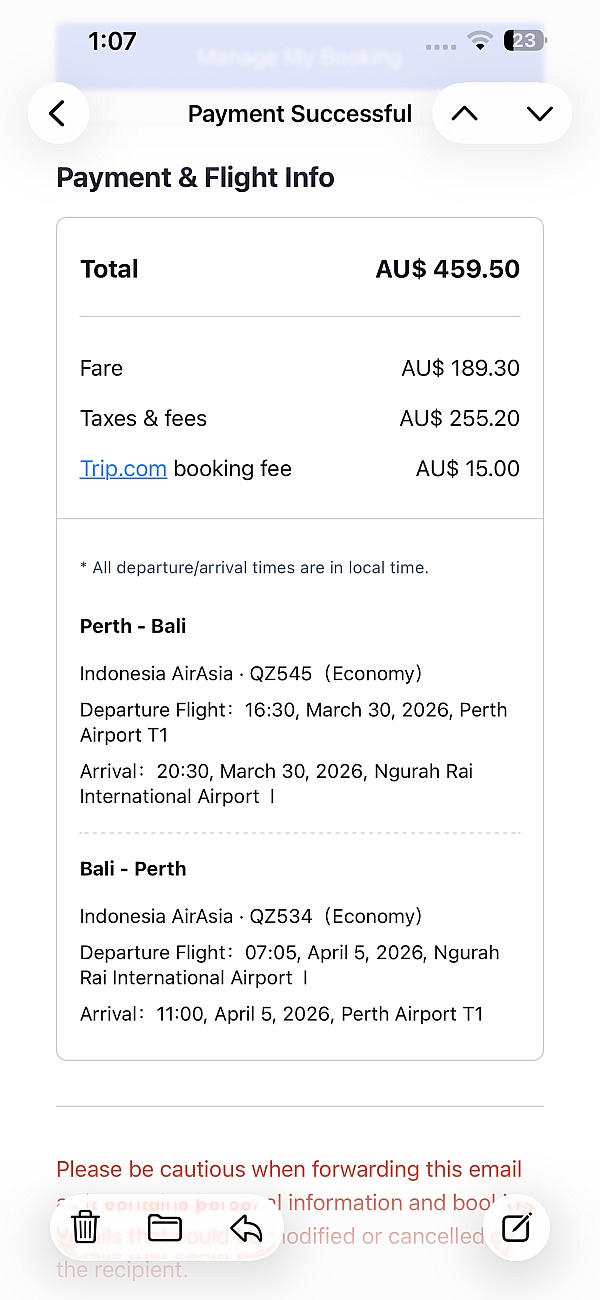Tap the QZ545 flight number line
This screenshot has height=1300, width=600.
point(251,674)
